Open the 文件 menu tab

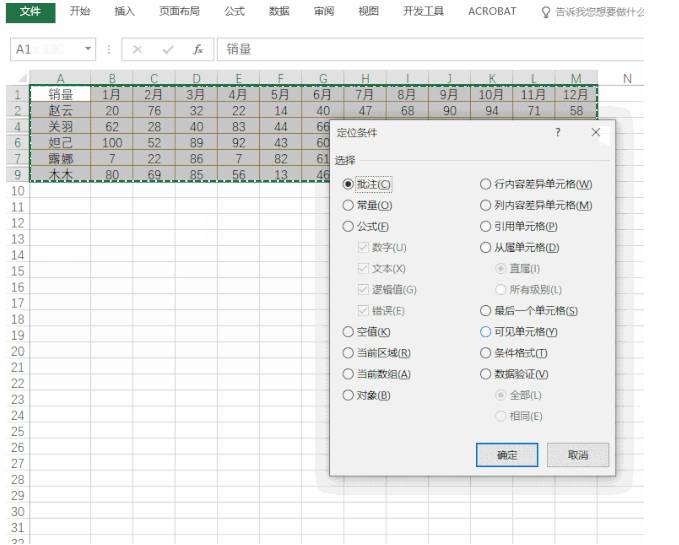(x=30, y=12)
